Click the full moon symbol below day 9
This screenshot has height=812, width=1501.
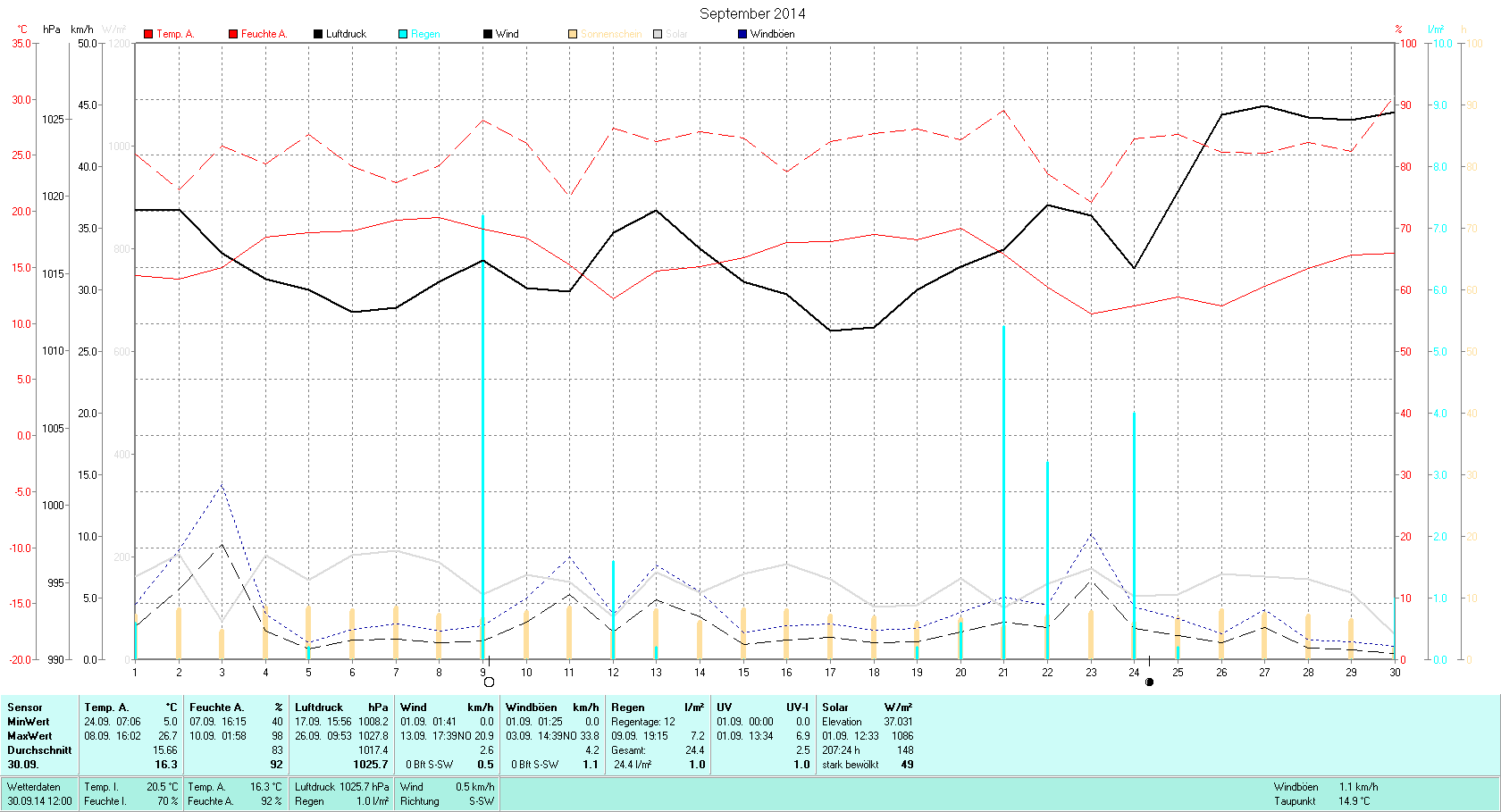pyautogui.click(x=489, y=682)
